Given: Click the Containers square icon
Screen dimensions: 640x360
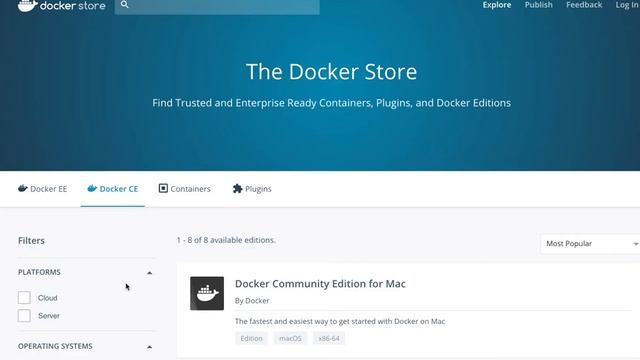Looking at the screenshot, I should coord(163,188).
